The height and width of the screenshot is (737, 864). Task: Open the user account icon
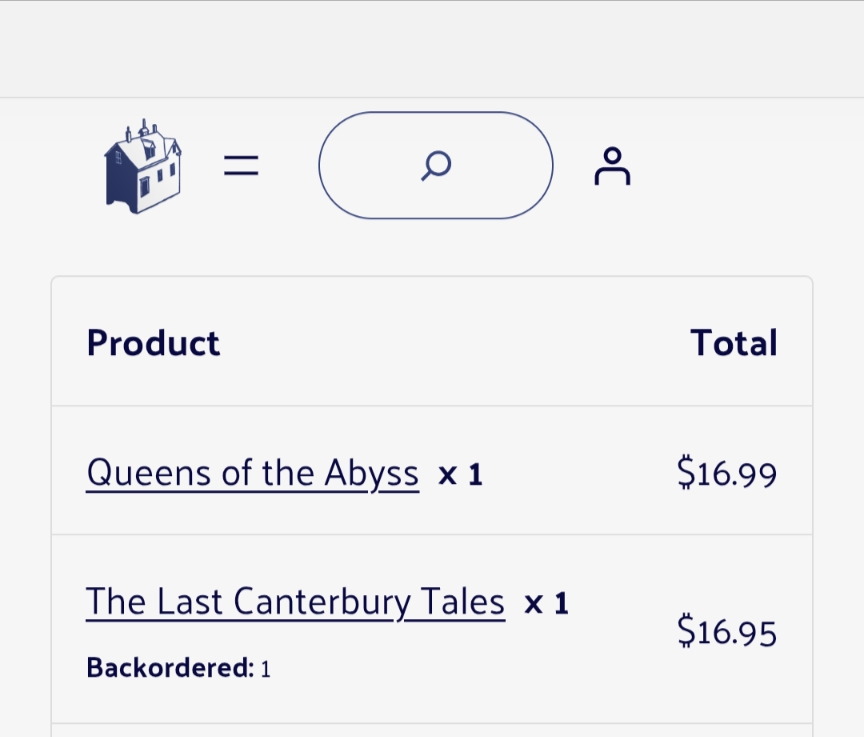pyautogui.click(x=612, y=166)
